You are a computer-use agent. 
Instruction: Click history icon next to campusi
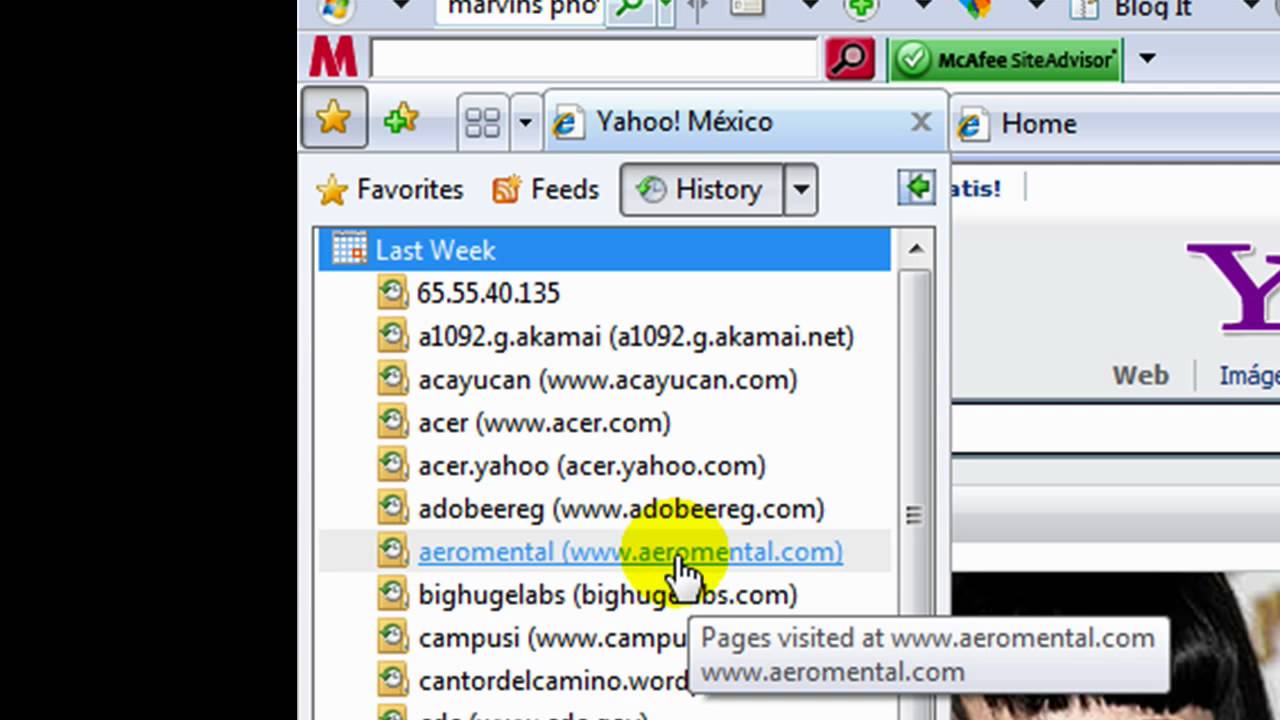pos(393,636)
